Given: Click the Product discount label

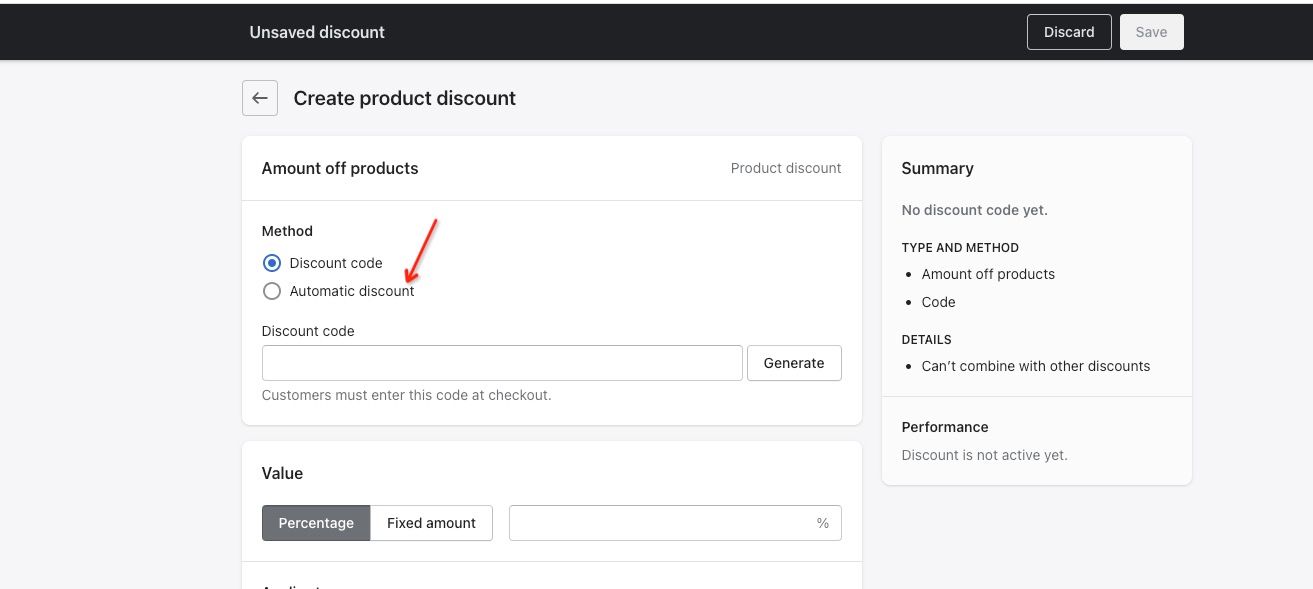Looking at the screenshot, I should click(786, 168).
